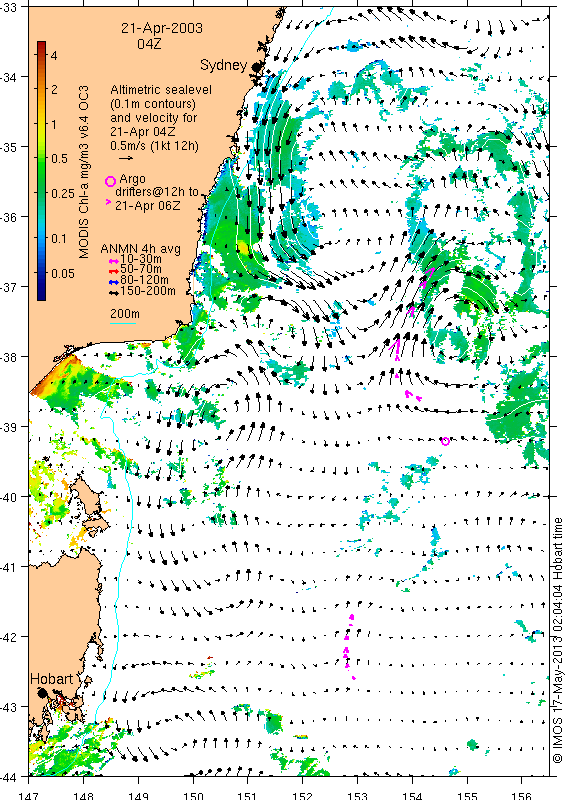Click the 04Z time label under the date

pyautogui.click(x=149, y=44)
